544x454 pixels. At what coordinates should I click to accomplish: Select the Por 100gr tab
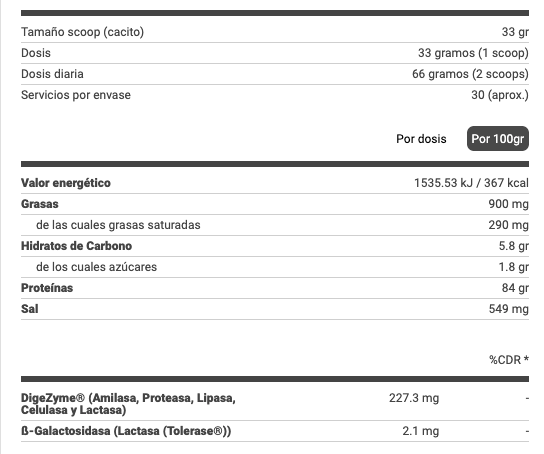pyautogui.click(x=498, y=138)
